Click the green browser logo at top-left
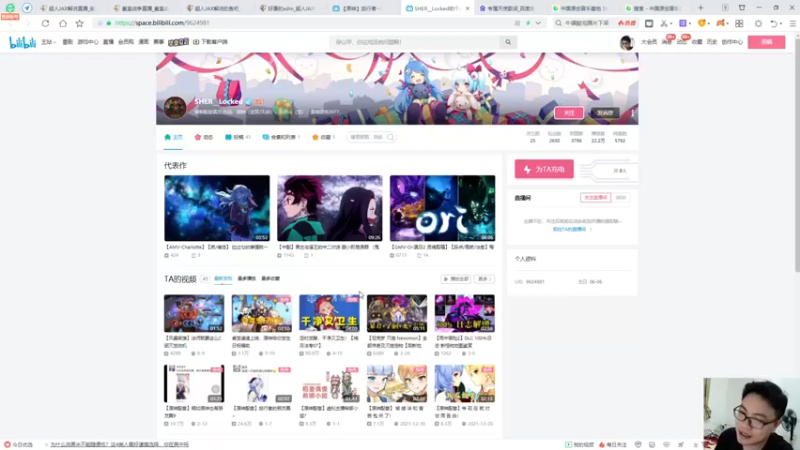Screen dimensions: 800x450 coord(10,8)
